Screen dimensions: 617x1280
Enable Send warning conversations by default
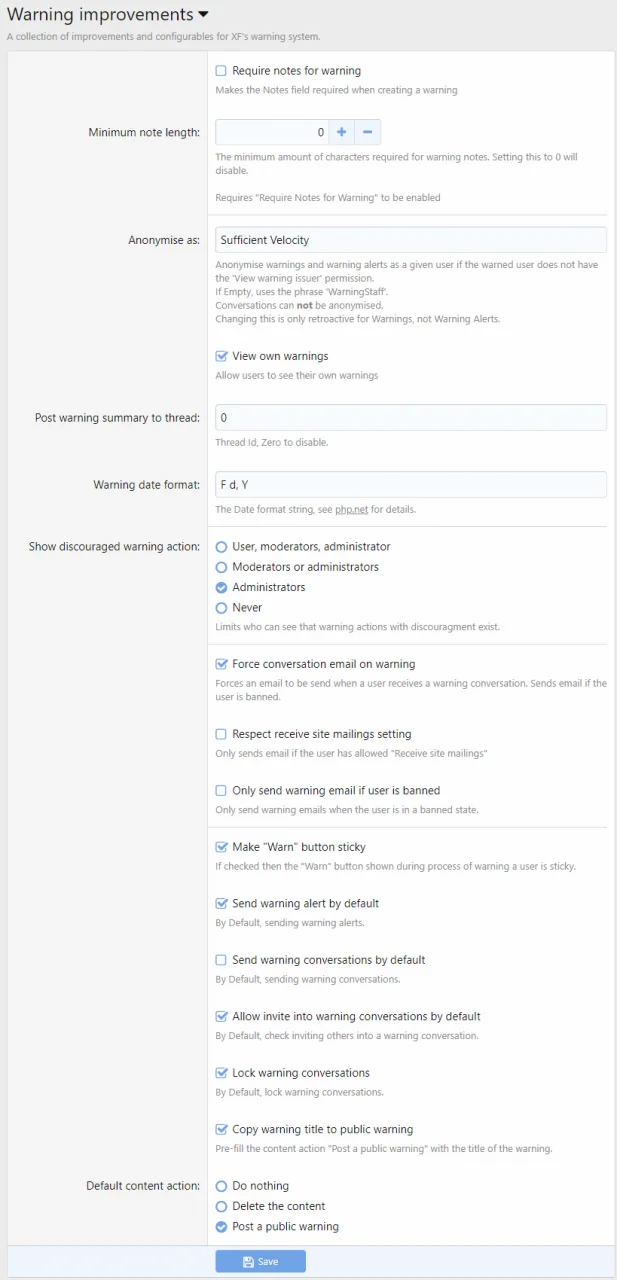[x=222, y=959]
